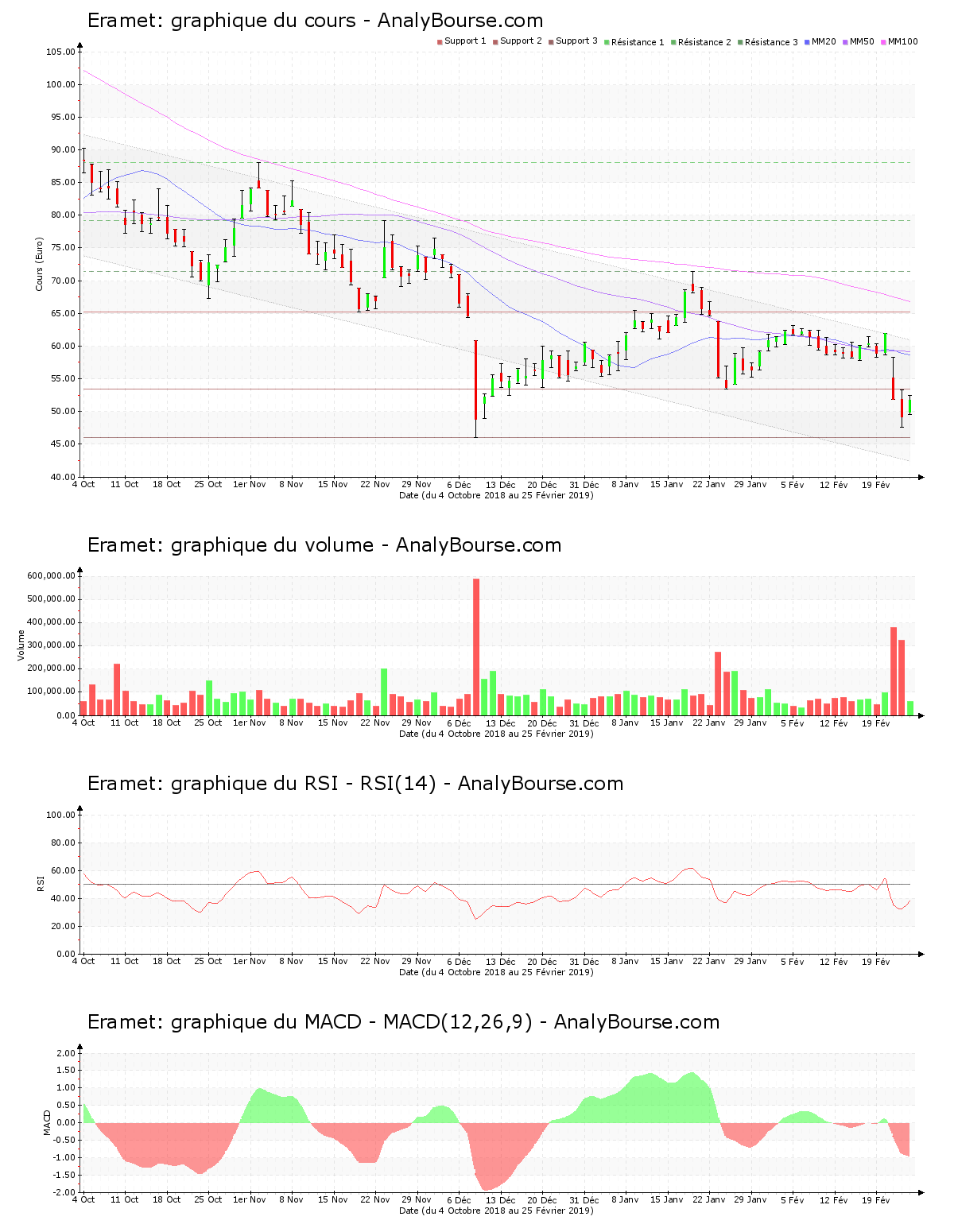The height and width of the screenshot is (1232, 954).
Task: Click the MM20 legend entry
Action: (x=820, y=42)
